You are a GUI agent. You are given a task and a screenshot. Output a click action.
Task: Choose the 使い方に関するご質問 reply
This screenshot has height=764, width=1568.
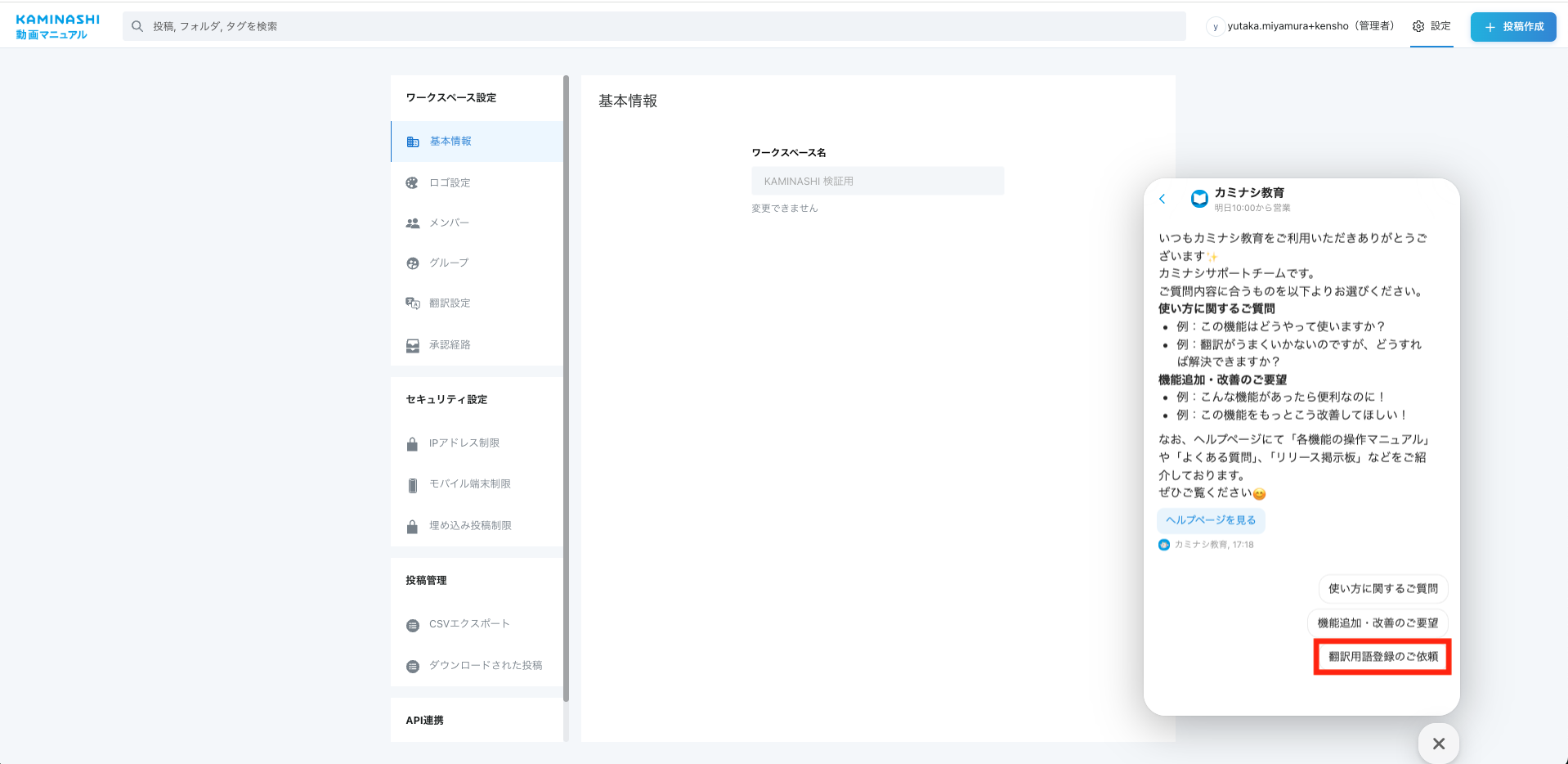[x=1383, y=589]
